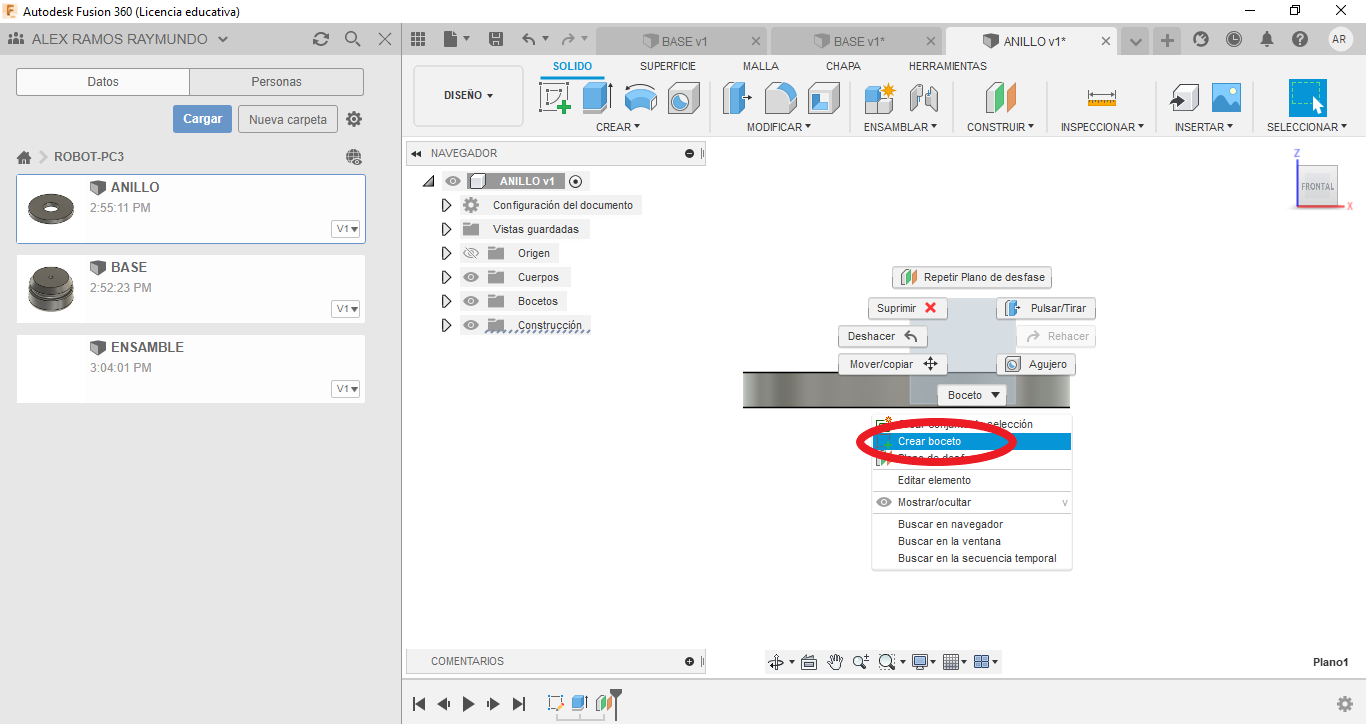Open search in the data panel
Image resolution: width=1366 pixels, height=724 pixels.
click(352, 39)
